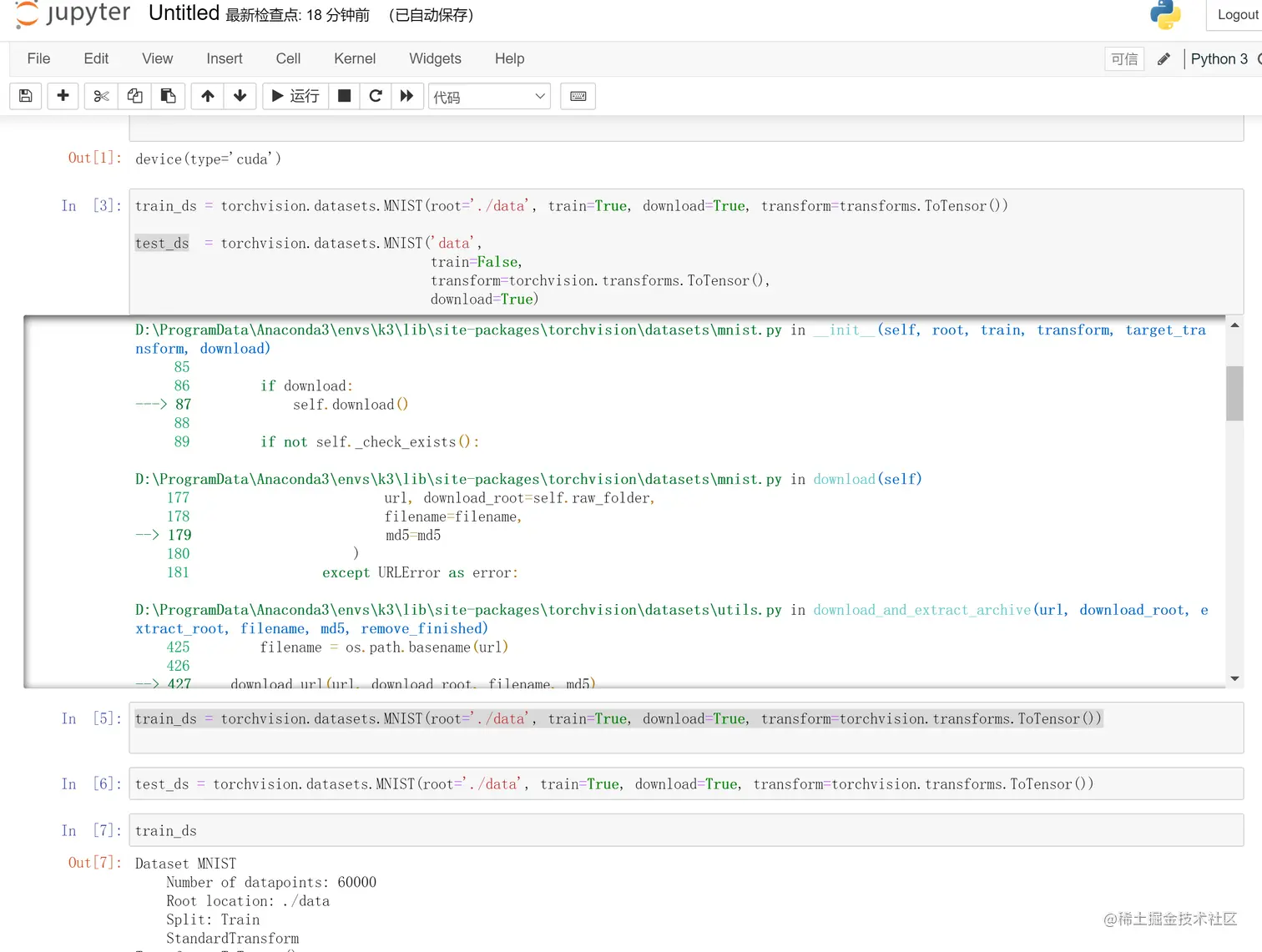Click the Out[7] prompt label
The width and height of the screenshot is (1262, 952).
[95, 863]
